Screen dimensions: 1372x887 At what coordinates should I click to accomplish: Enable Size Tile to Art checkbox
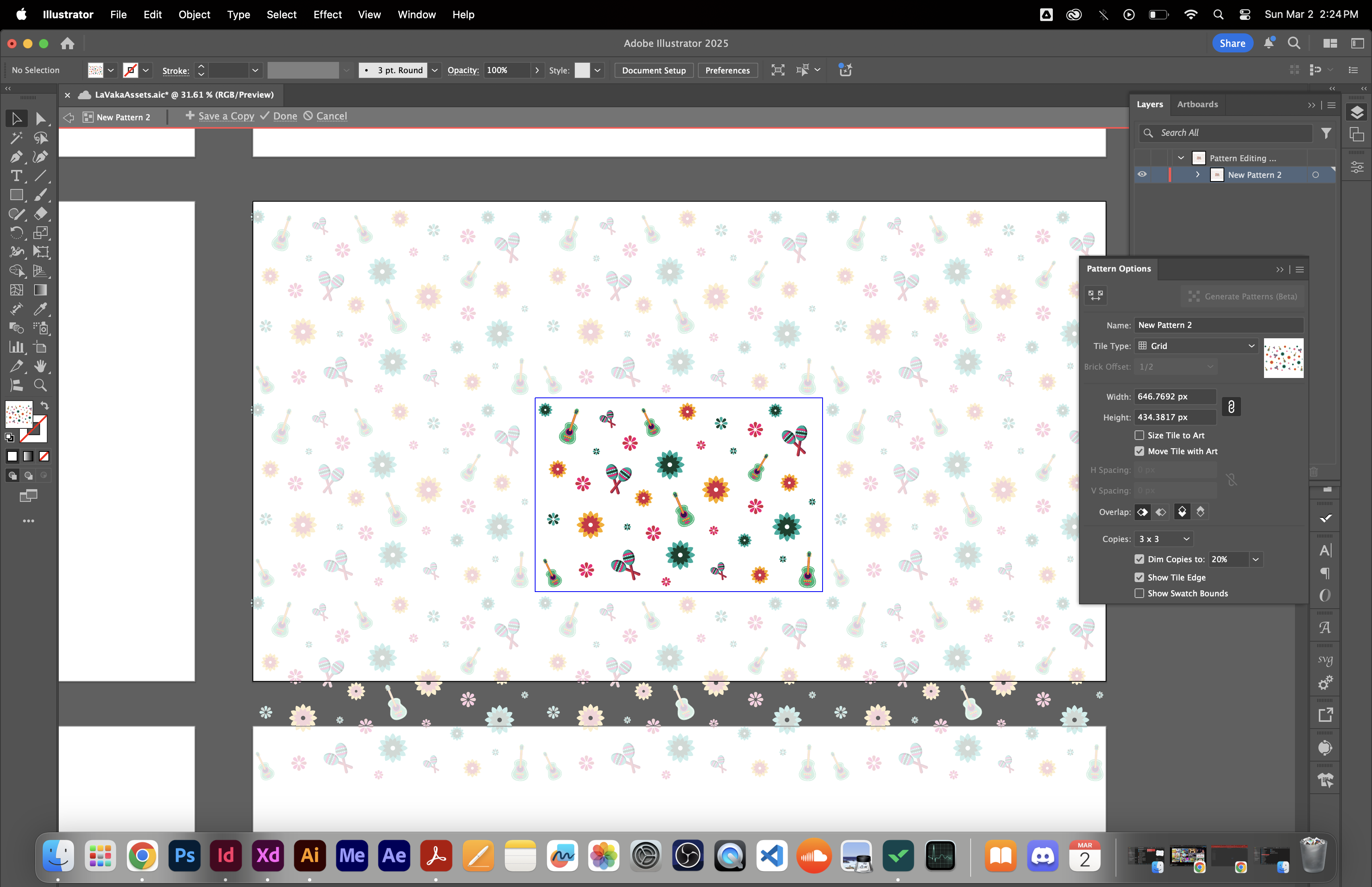(x=1139, y=436)
